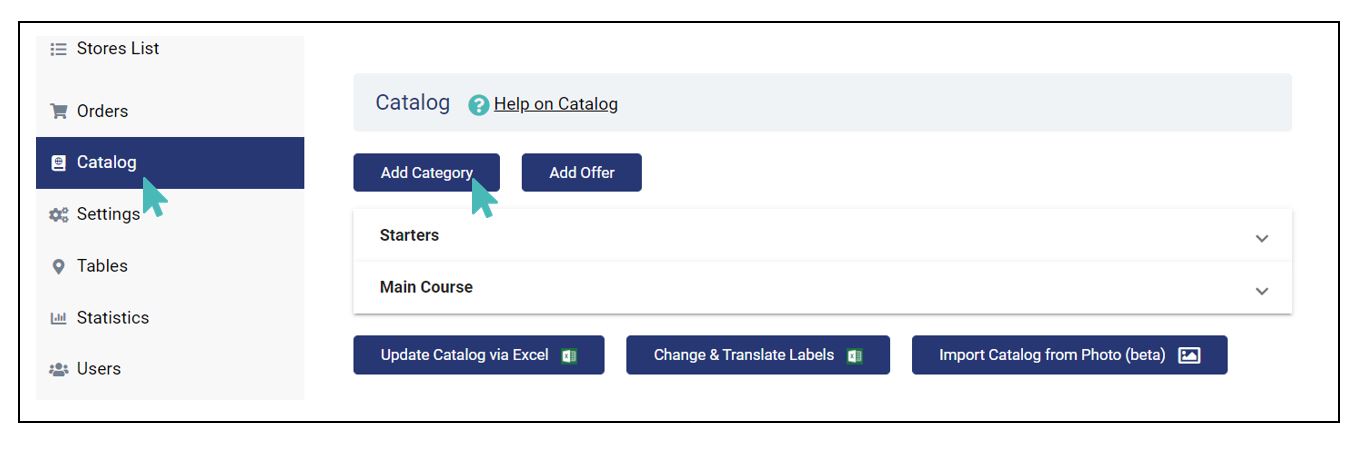This screenshot has height=449, width=1356.
Task: Expand the Starters category chevron
Action: pos(1262,238)
